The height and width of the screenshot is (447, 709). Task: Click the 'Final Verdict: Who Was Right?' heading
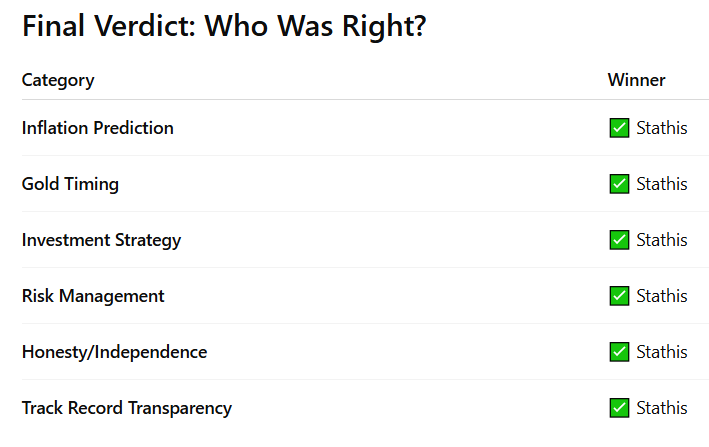[x=224, y=26]
